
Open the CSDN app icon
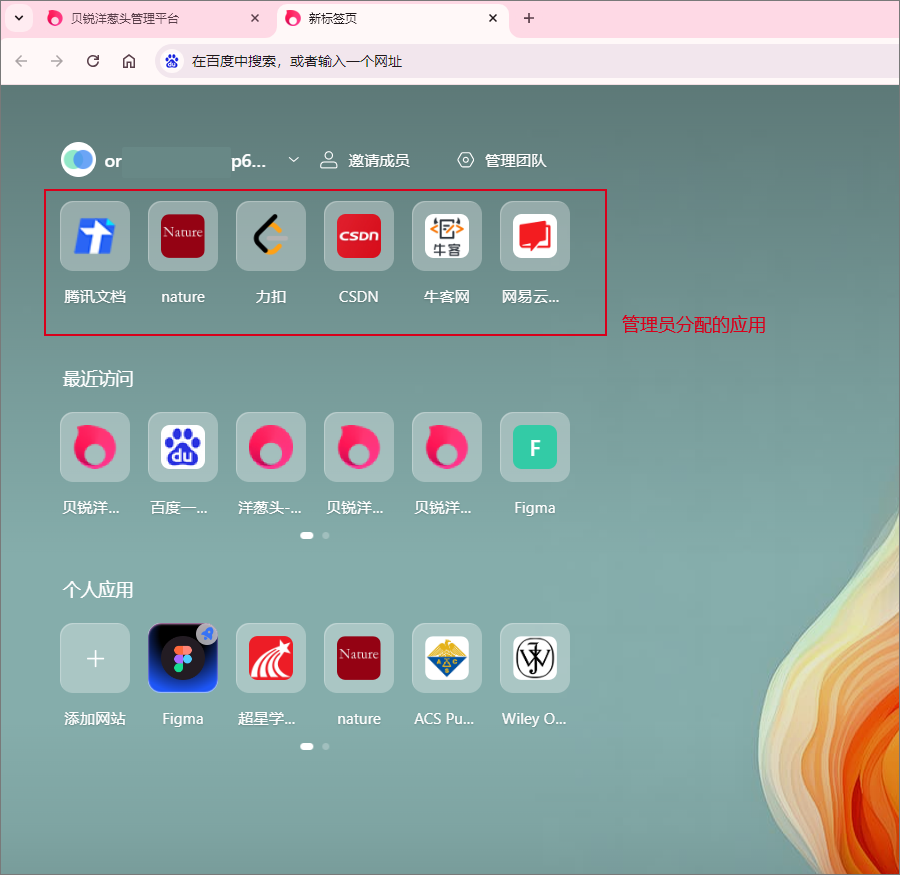pos(359,236)
